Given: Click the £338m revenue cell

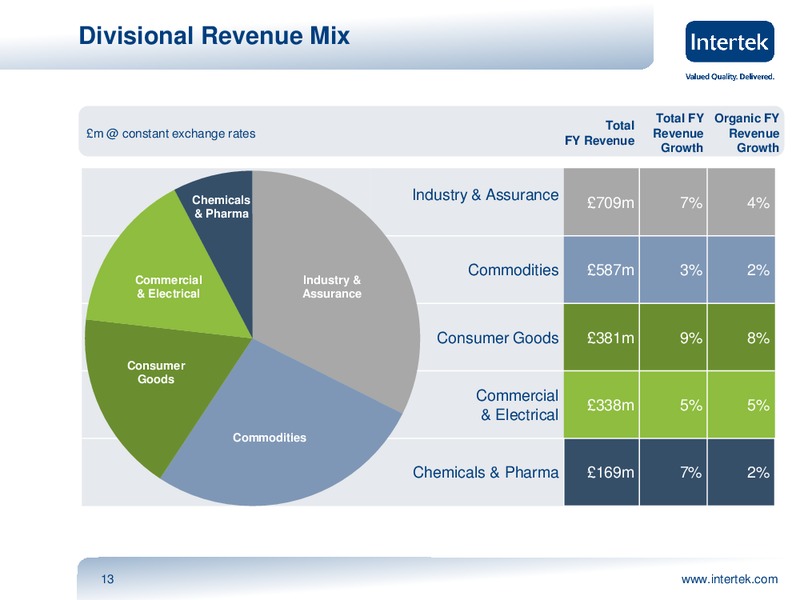Looking at the screenshot, I should [x=601, y=405].
